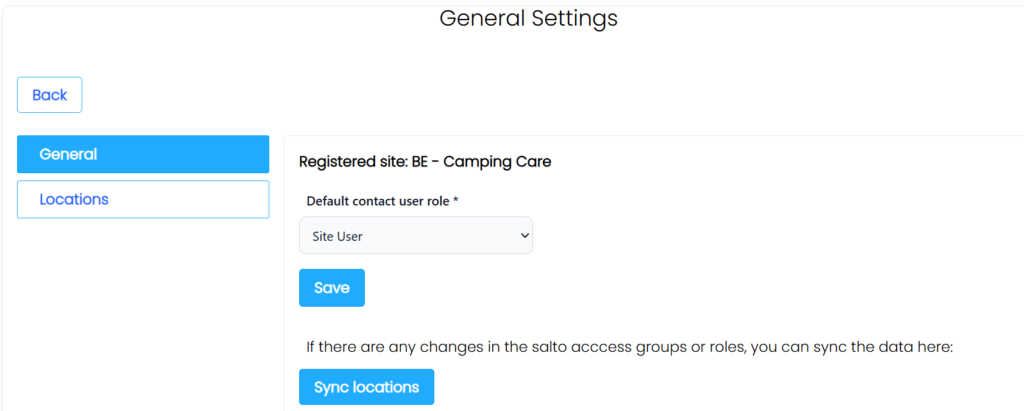
Task: Select the General settings tab
Action: tap(143, 154)
